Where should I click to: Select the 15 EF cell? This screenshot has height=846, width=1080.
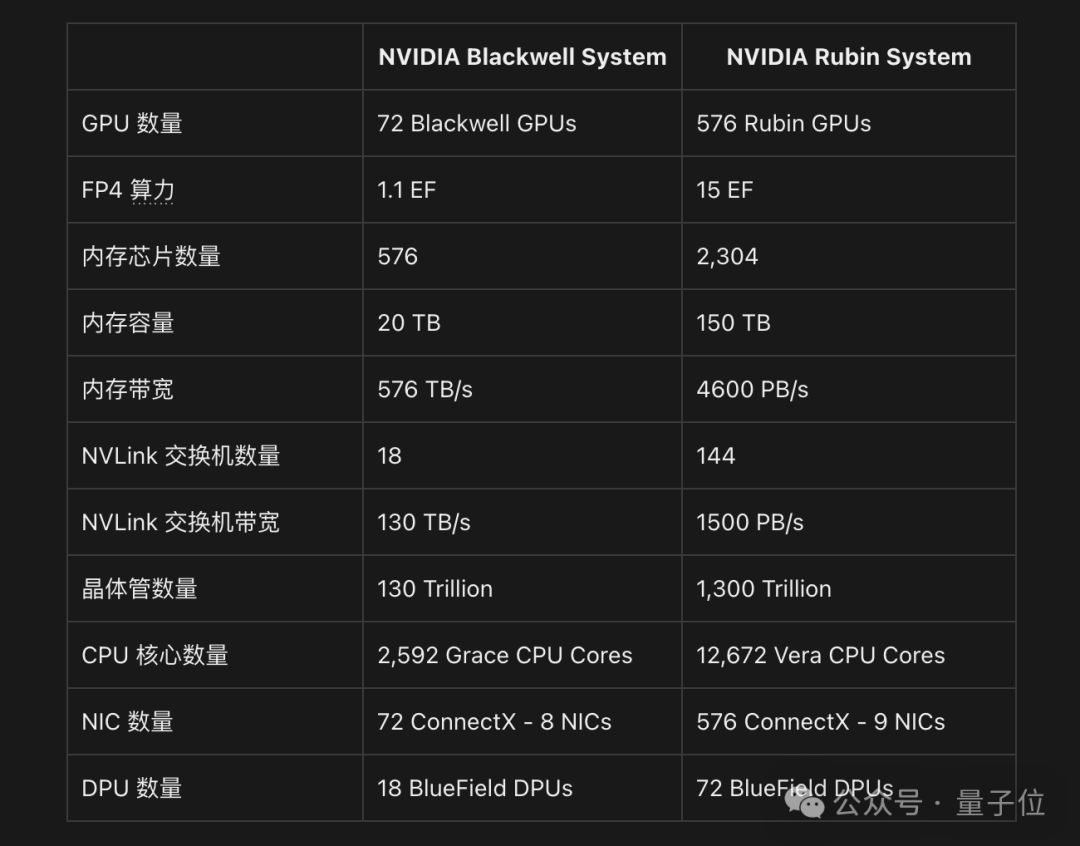point(724,190)
